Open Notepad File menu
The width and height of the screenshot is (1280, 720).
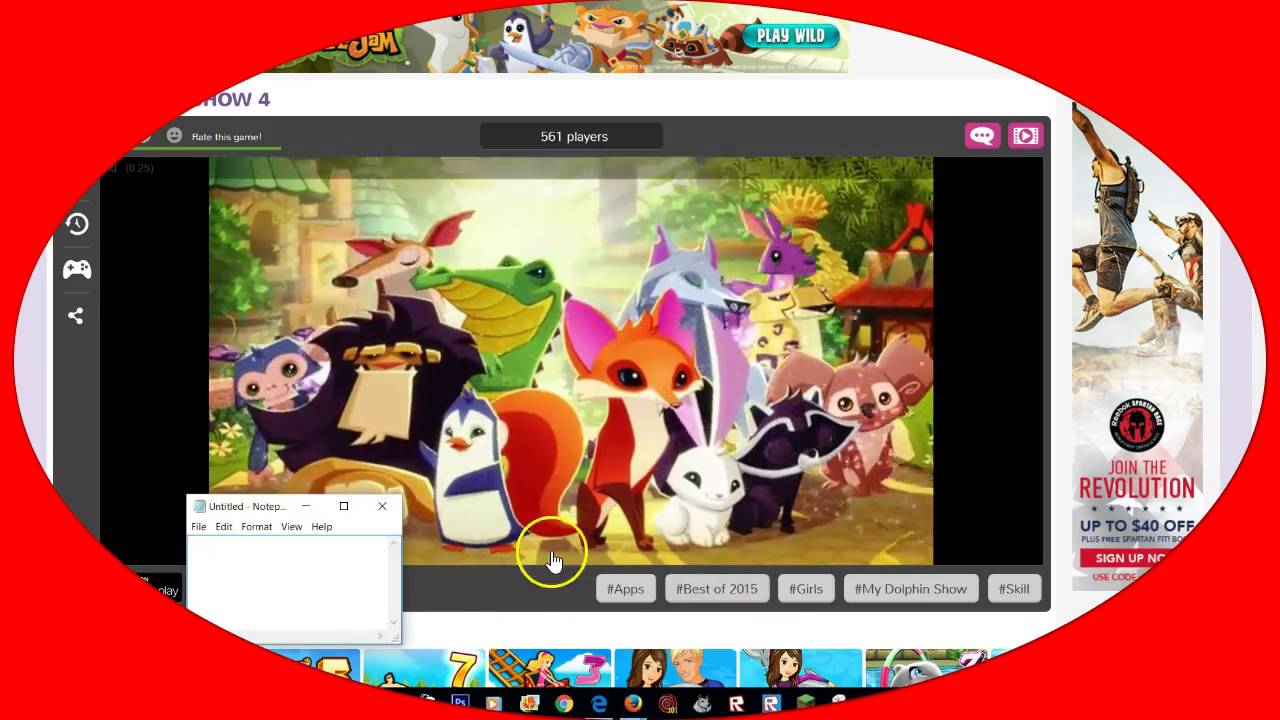pyautogui.click(x=199, y=527)
